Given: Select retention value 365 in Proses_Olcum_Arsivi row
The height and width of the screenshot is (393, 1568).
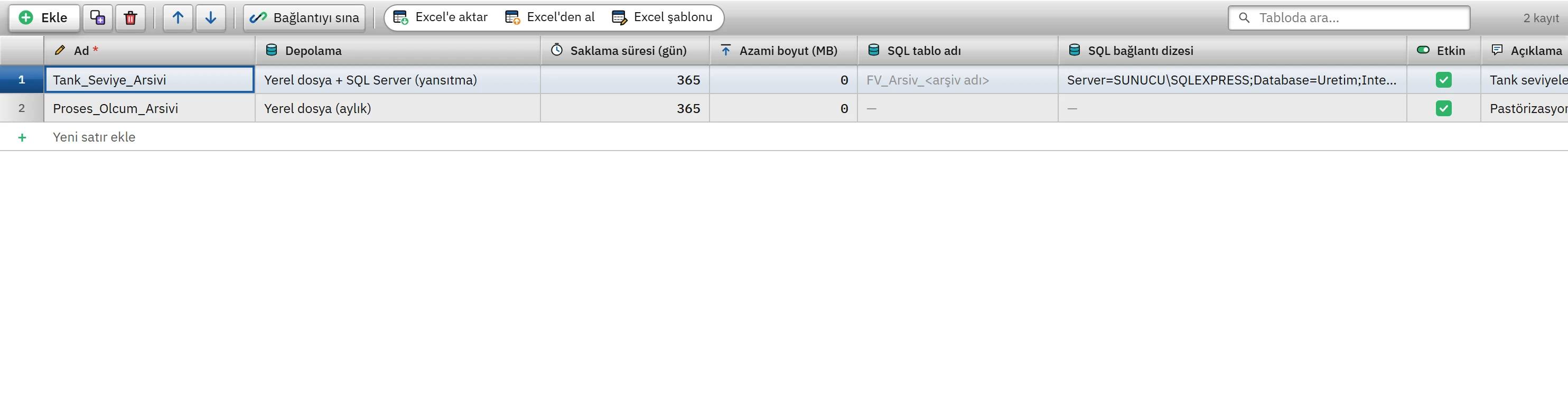Looking at the screenshot, I should tap(624, 108).
